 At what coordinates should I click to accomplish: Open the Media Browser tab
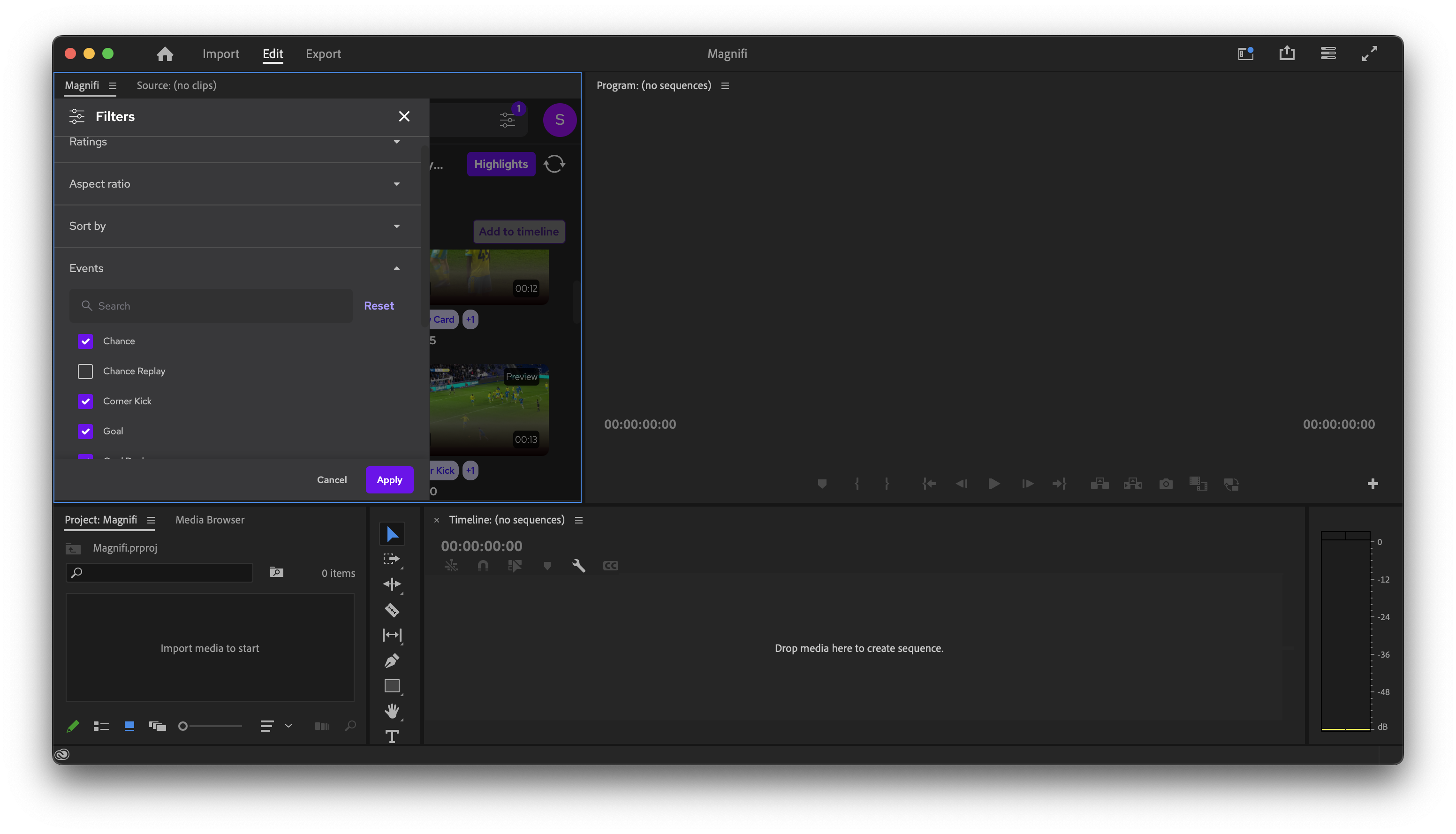pyautogui.click(x=210, y=520)
